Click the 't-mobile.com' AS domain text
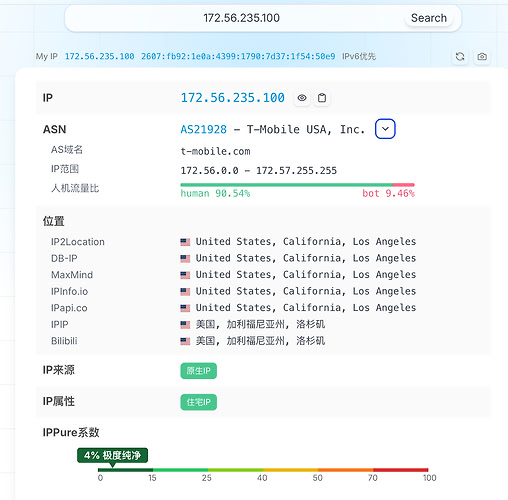The height and width of the screenshot is (500, 508). point(215,151)
